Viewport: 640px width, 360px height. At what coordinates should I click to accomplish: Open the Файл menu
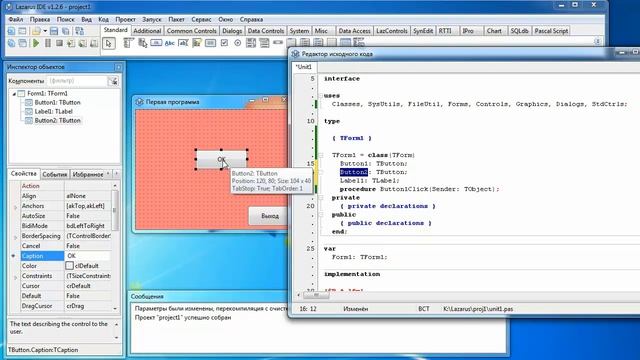click(16, 19)
